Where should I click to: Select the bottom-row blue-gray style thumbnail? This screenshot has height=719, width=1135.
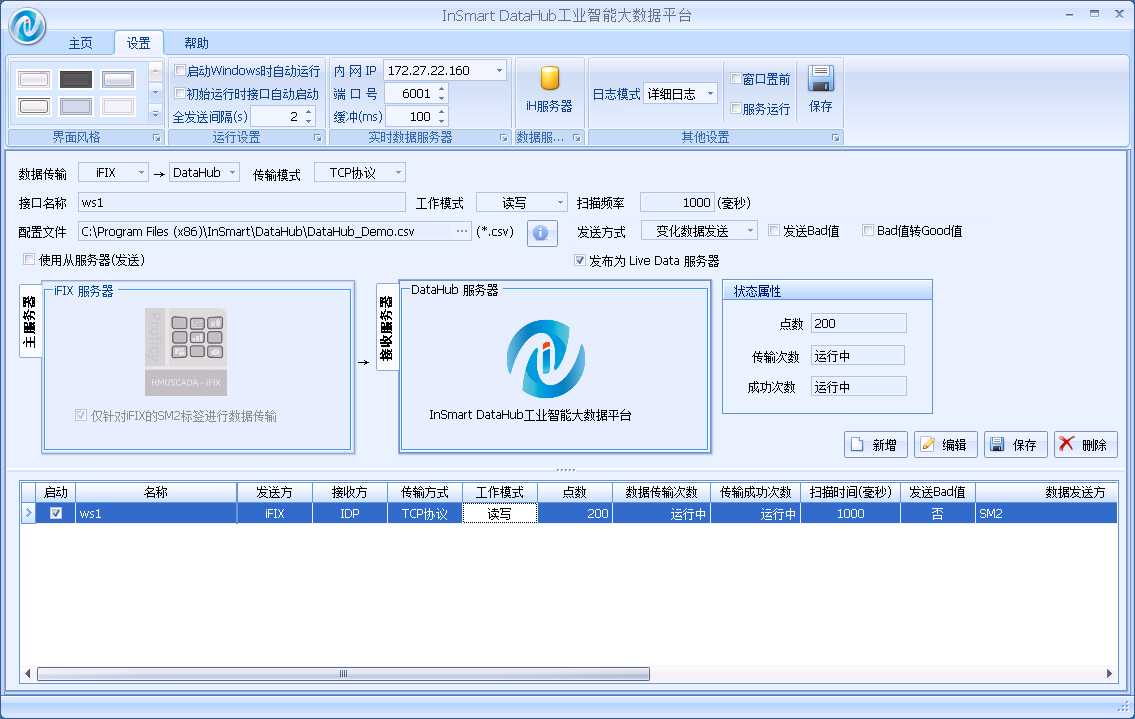click(x=76, y=106)
